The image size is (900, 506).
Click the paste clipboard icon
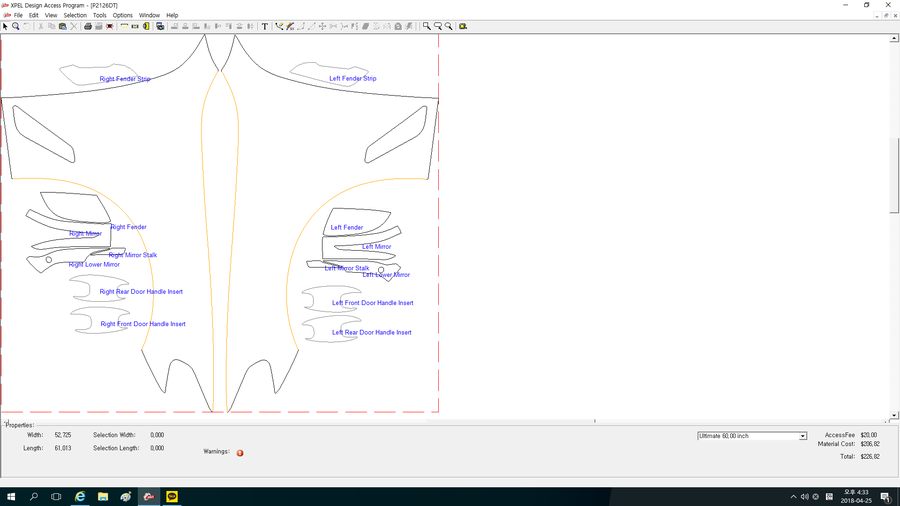pos(63,26)
